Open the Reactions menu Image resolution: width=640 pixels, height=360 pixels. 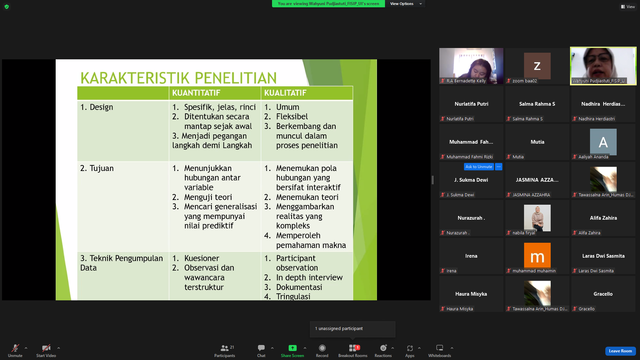pyautogui.click(x=383, y=350)
